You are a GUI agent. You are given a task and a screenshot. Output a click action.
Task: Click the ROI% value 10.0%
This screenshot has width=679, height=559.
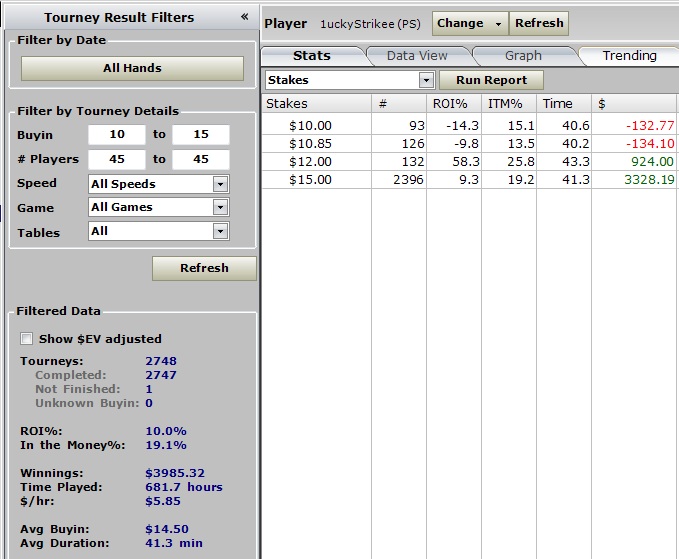166,431
